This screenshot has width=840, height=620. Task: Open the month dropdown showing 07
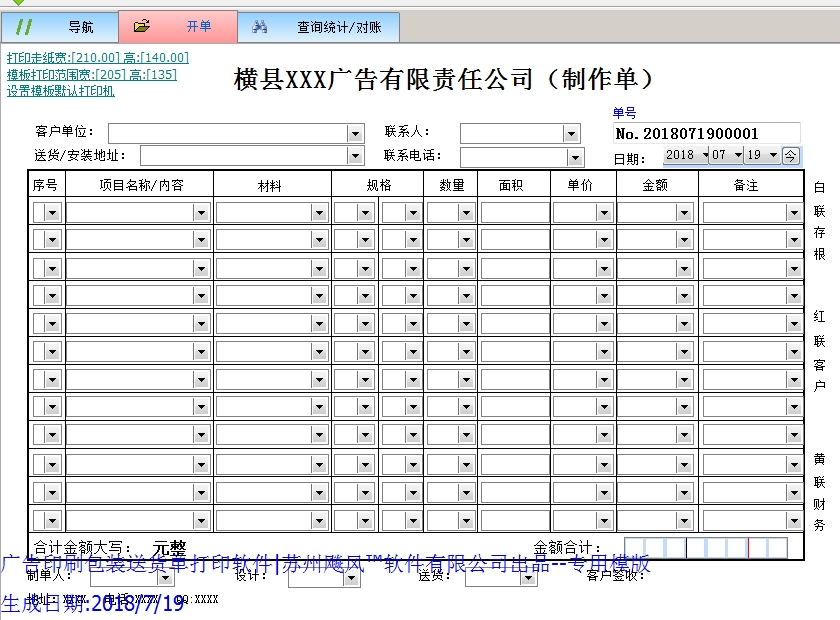point(737,155)
